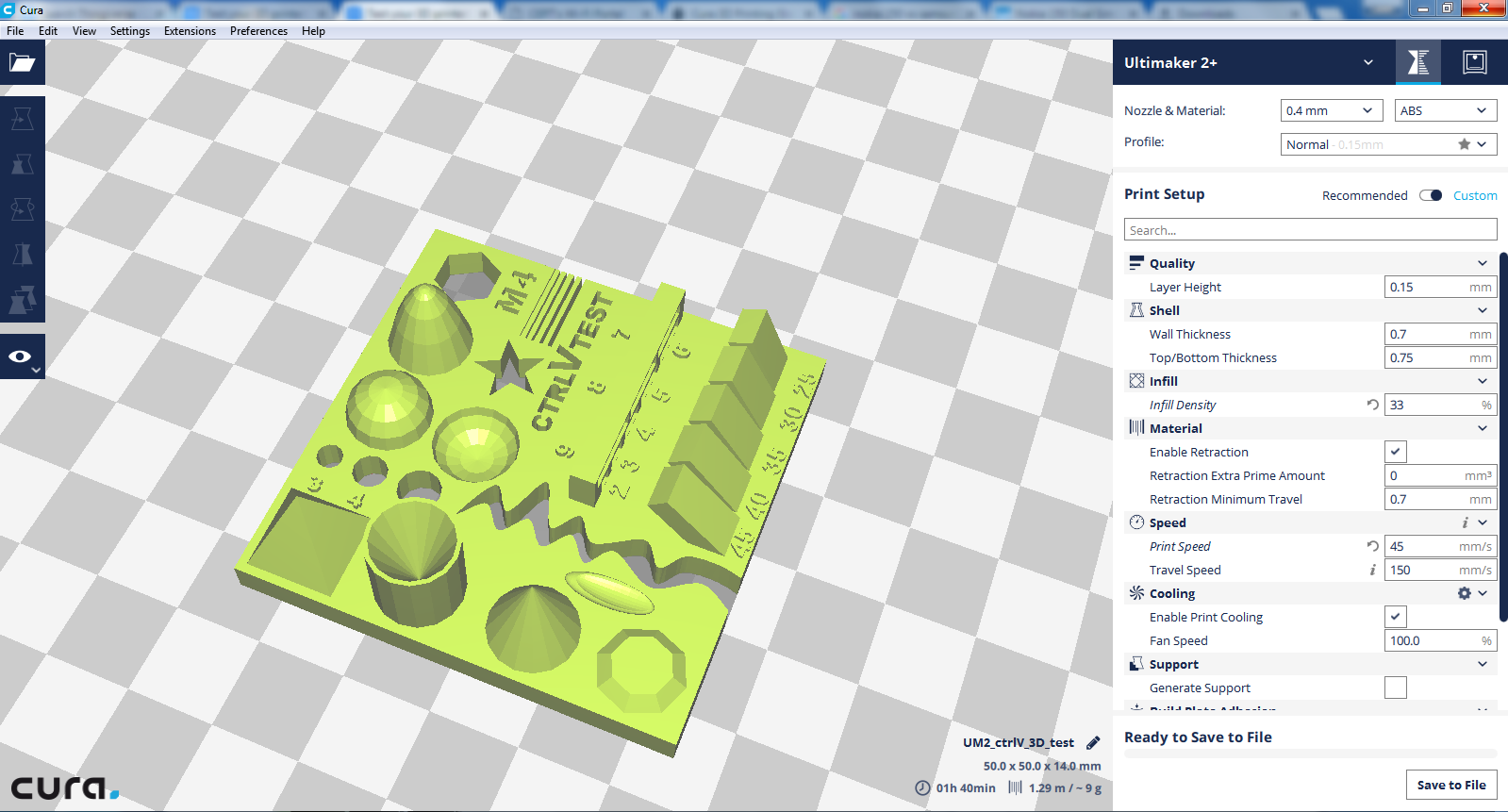
Task: Click the info icon on Speed header
Action: [1465, 522]
